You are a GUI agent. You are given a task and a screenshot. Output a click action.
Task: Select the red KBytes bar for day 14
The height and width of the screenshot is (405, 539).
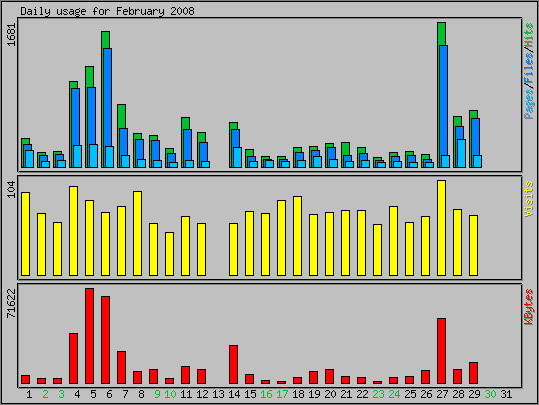coord(233,364)
